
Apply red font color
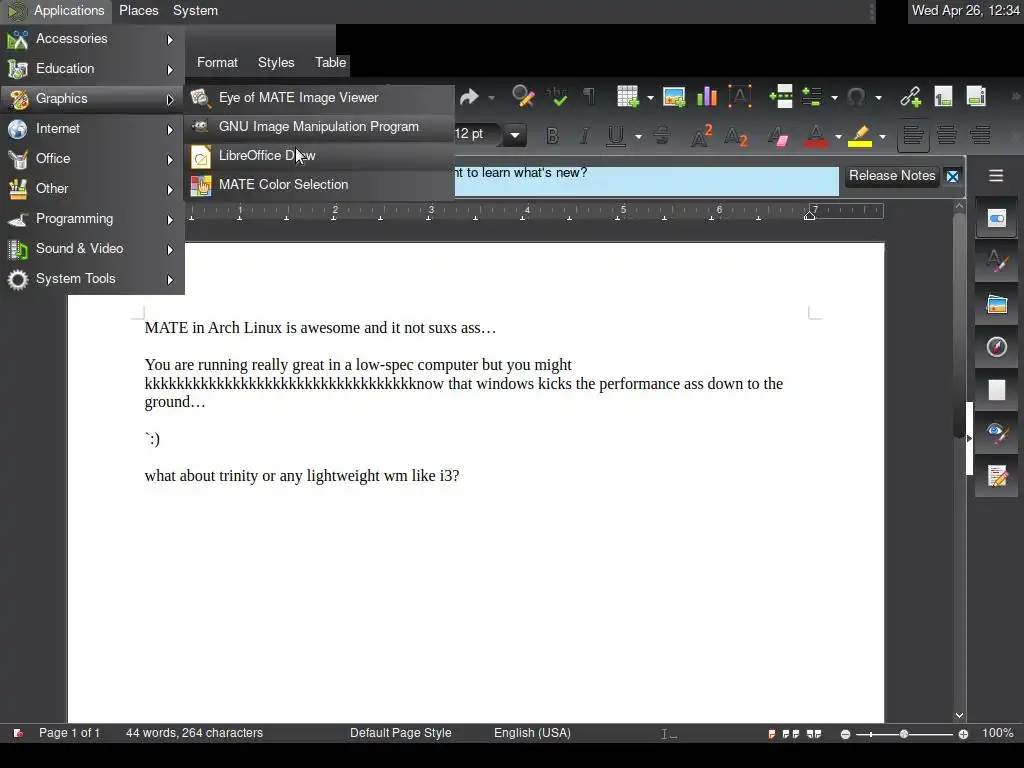tap(816, 136)
